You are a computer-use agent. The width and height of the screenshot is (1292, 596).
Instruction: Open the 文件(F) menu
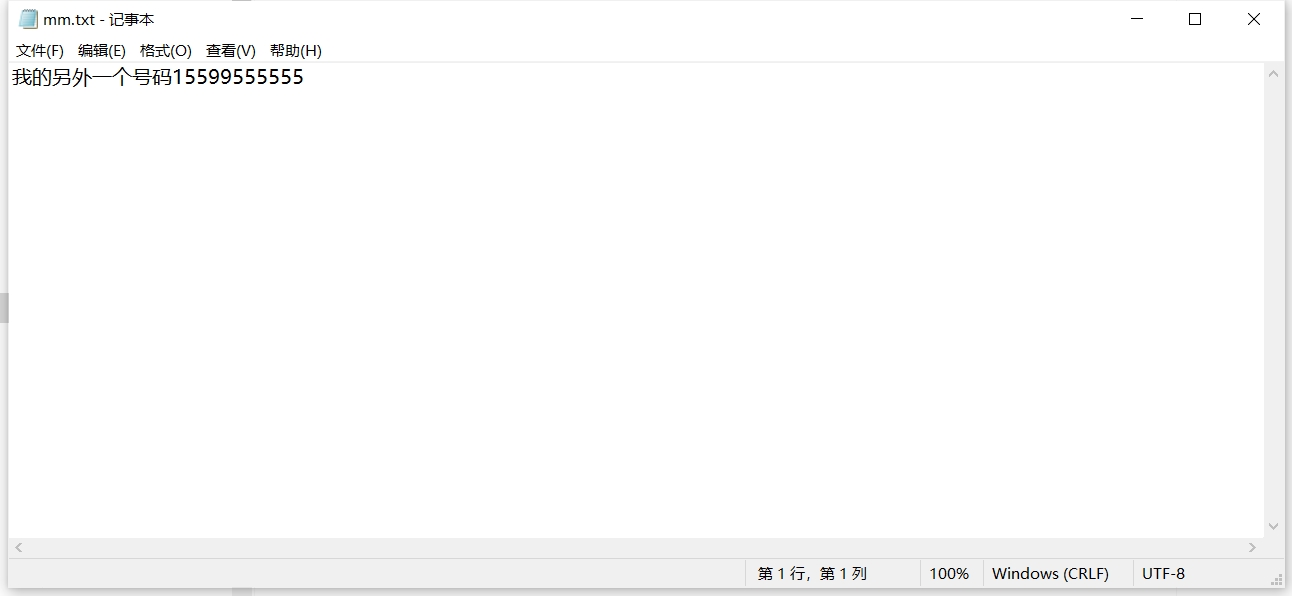(x=40, y=50)
